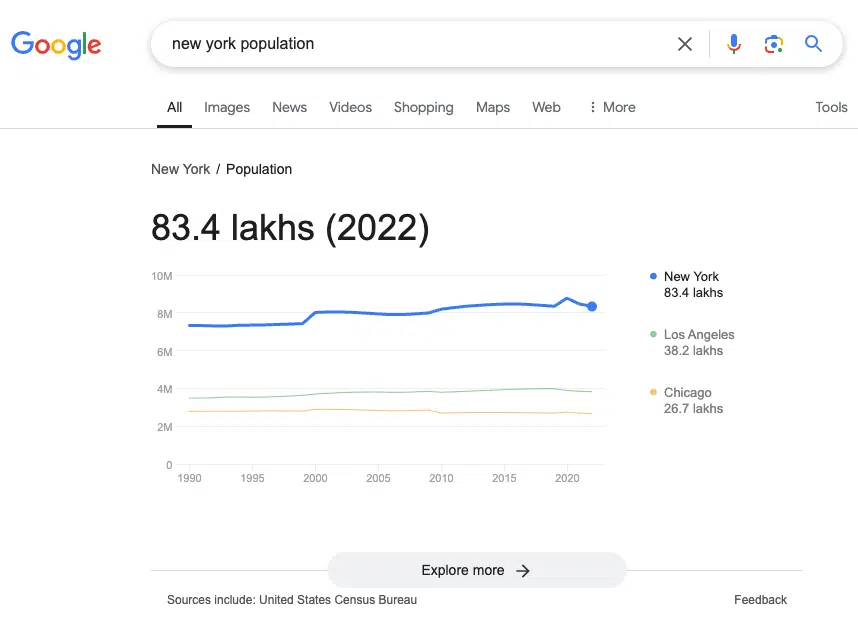Click inside the search input field
This screenshot has height=633, width=858.
400,44
